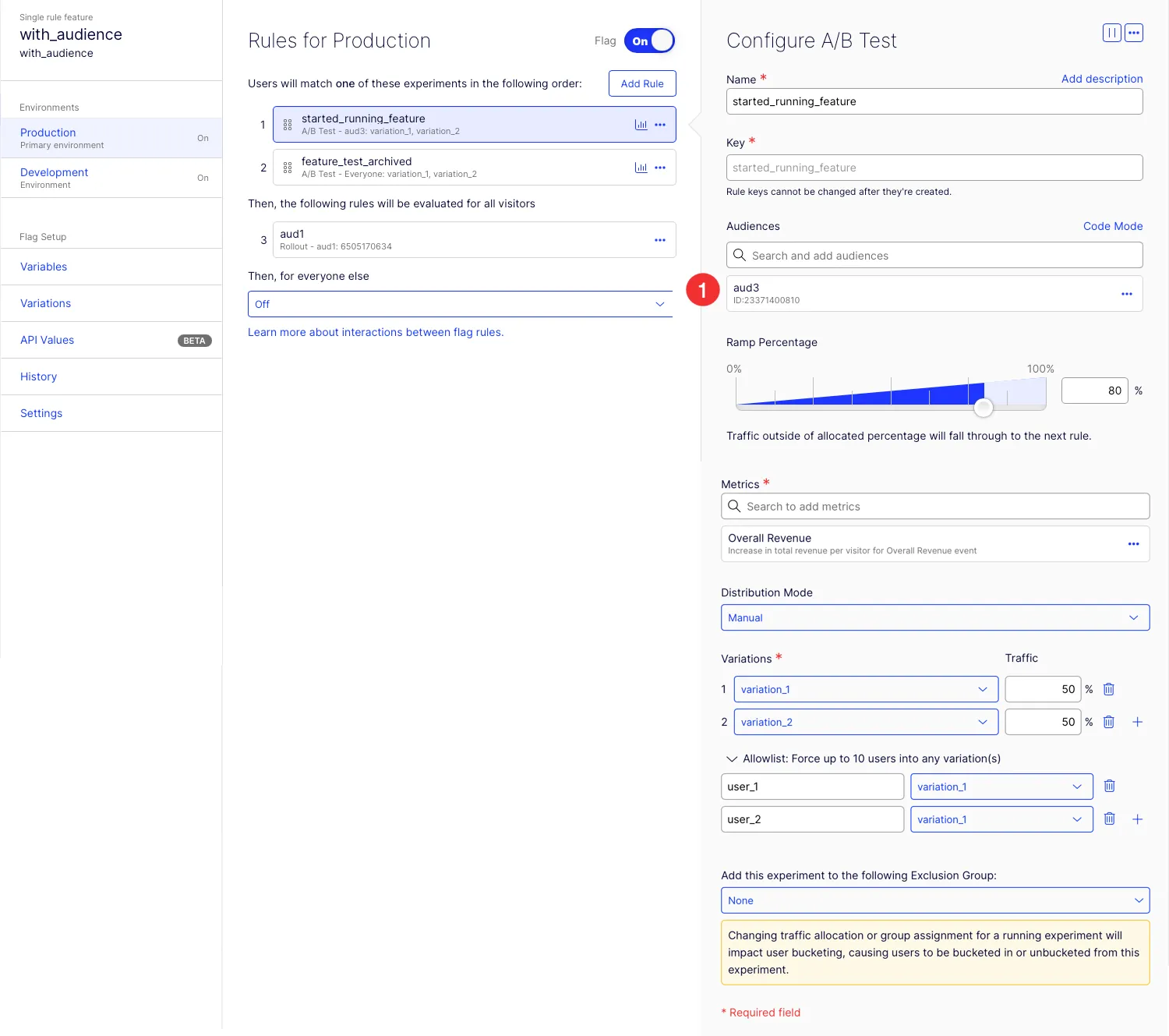Delete user_2 allowlist entry
Viewport: 1169px width, 1036px height.
tap(1110, 819)
